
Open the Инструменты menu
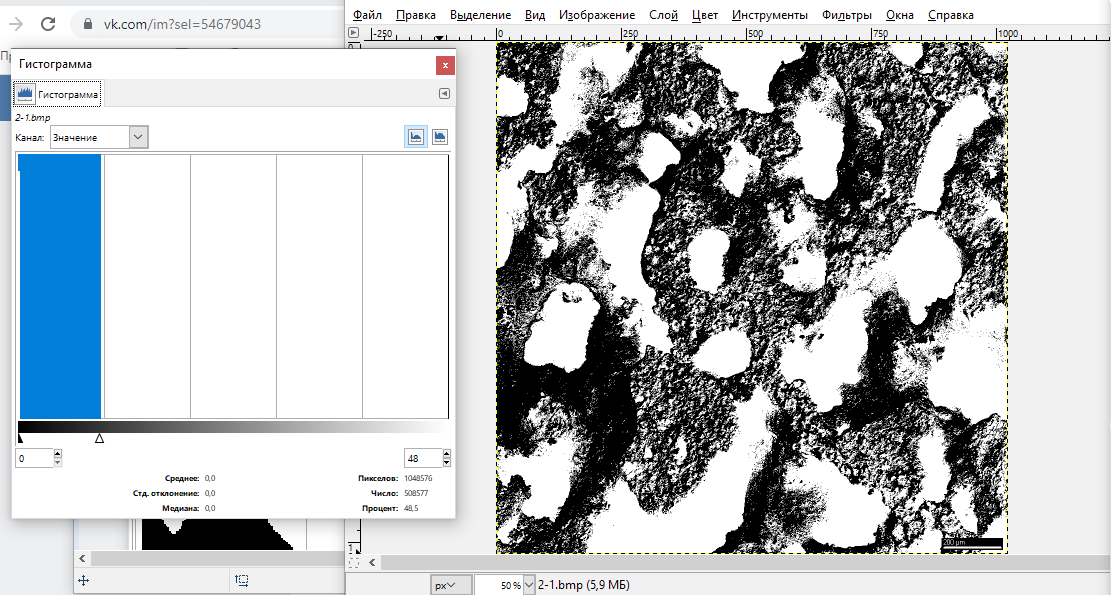[x=769, y=15]
